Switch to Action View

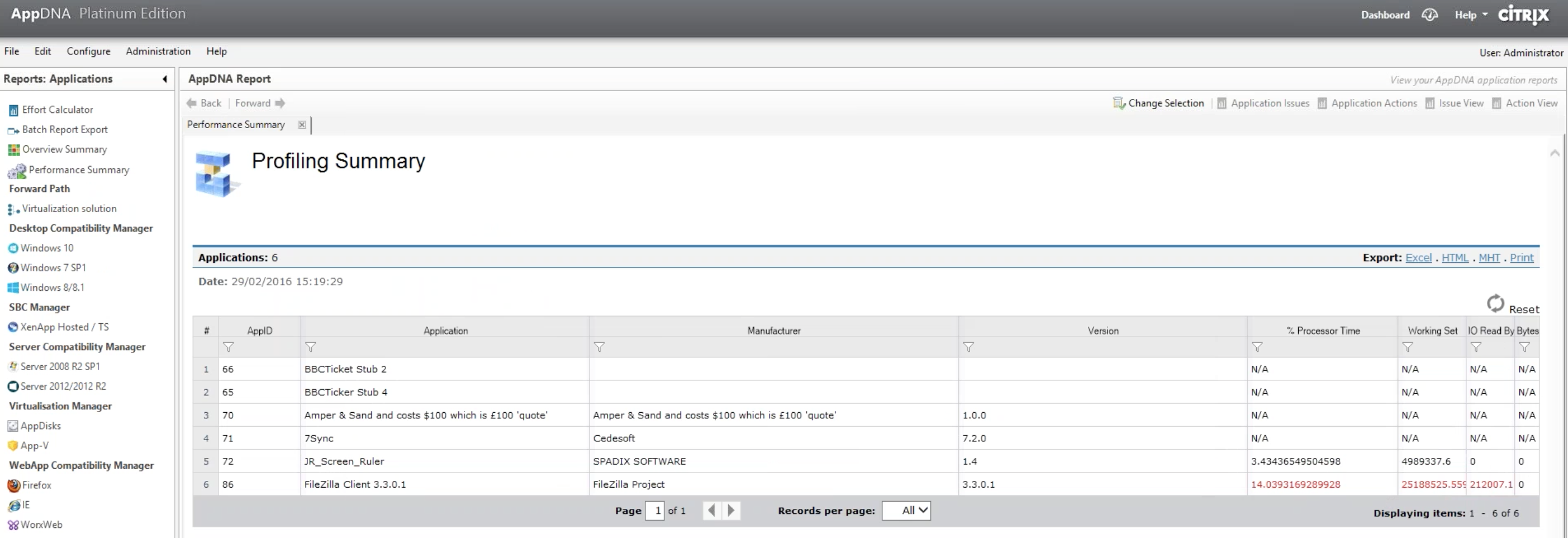(1525, 103)
